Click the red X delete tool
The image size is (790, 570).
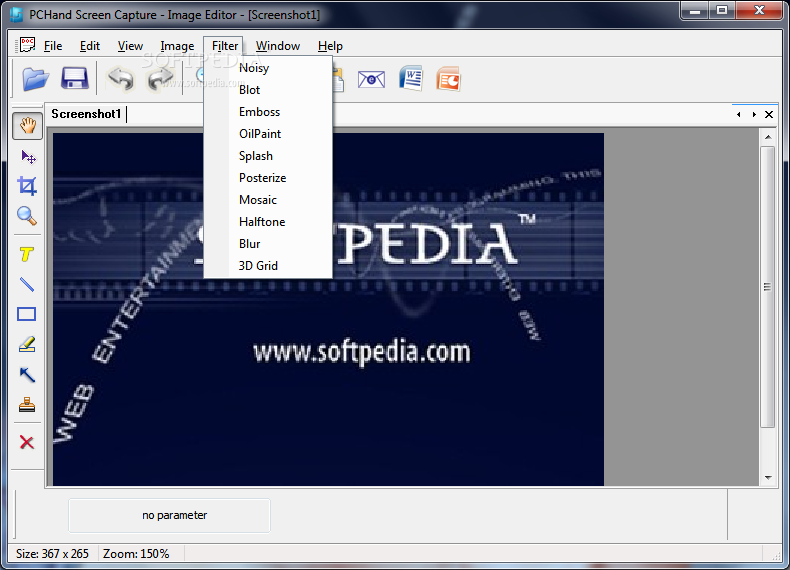click(x=27, y=442)
